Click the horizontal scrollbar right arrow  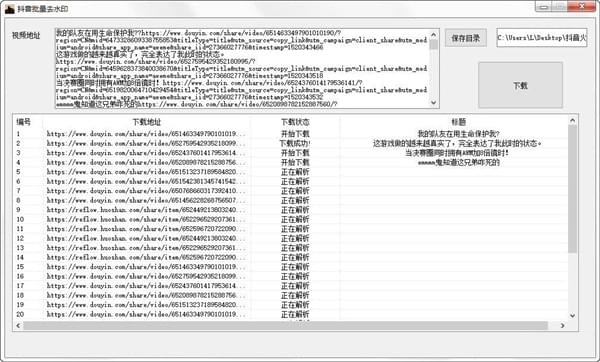click(x=562, y=326)
